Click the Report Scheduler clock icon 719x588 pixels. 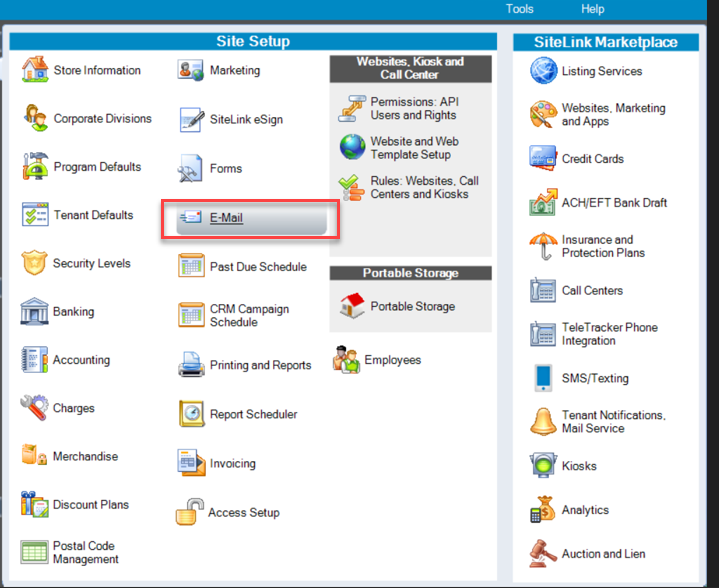coord(192,414)
